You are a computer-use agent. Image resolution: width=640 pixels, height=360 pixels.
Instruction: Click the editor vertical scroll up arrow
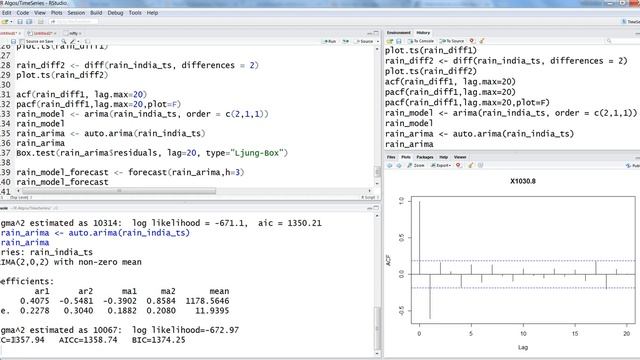[377, 49]
